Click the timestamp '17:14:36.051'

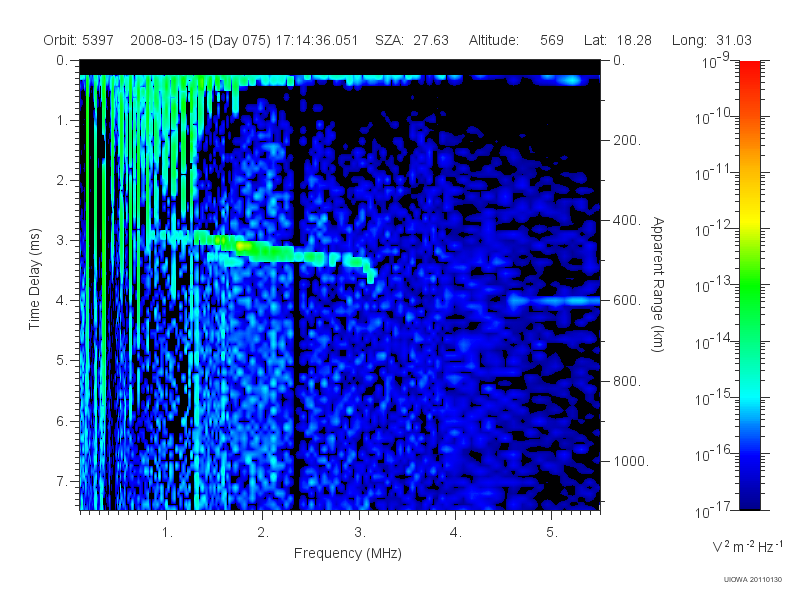[x=317, y=40]
